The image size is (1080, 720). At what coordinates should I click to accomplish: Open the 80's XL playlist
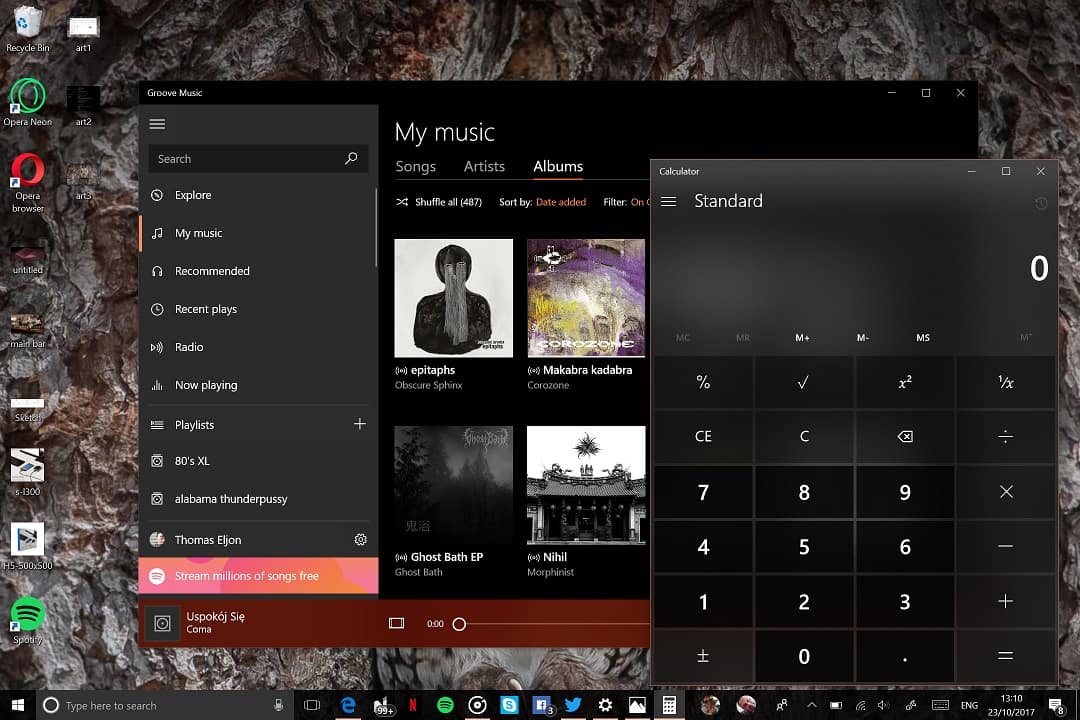point(258,460)
